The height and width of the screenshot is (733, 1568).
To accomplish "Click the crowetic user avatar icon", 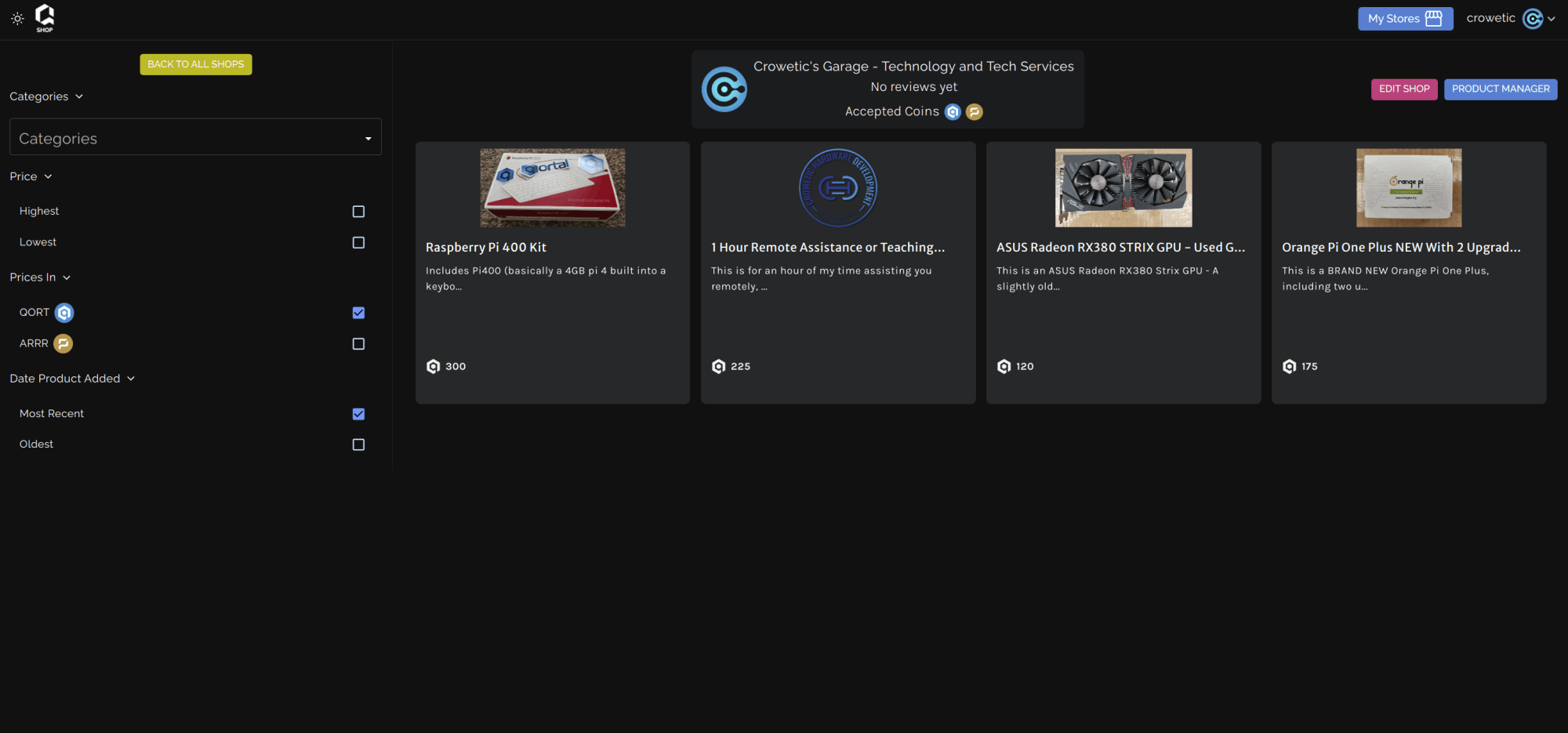I will click(1532, 19).
